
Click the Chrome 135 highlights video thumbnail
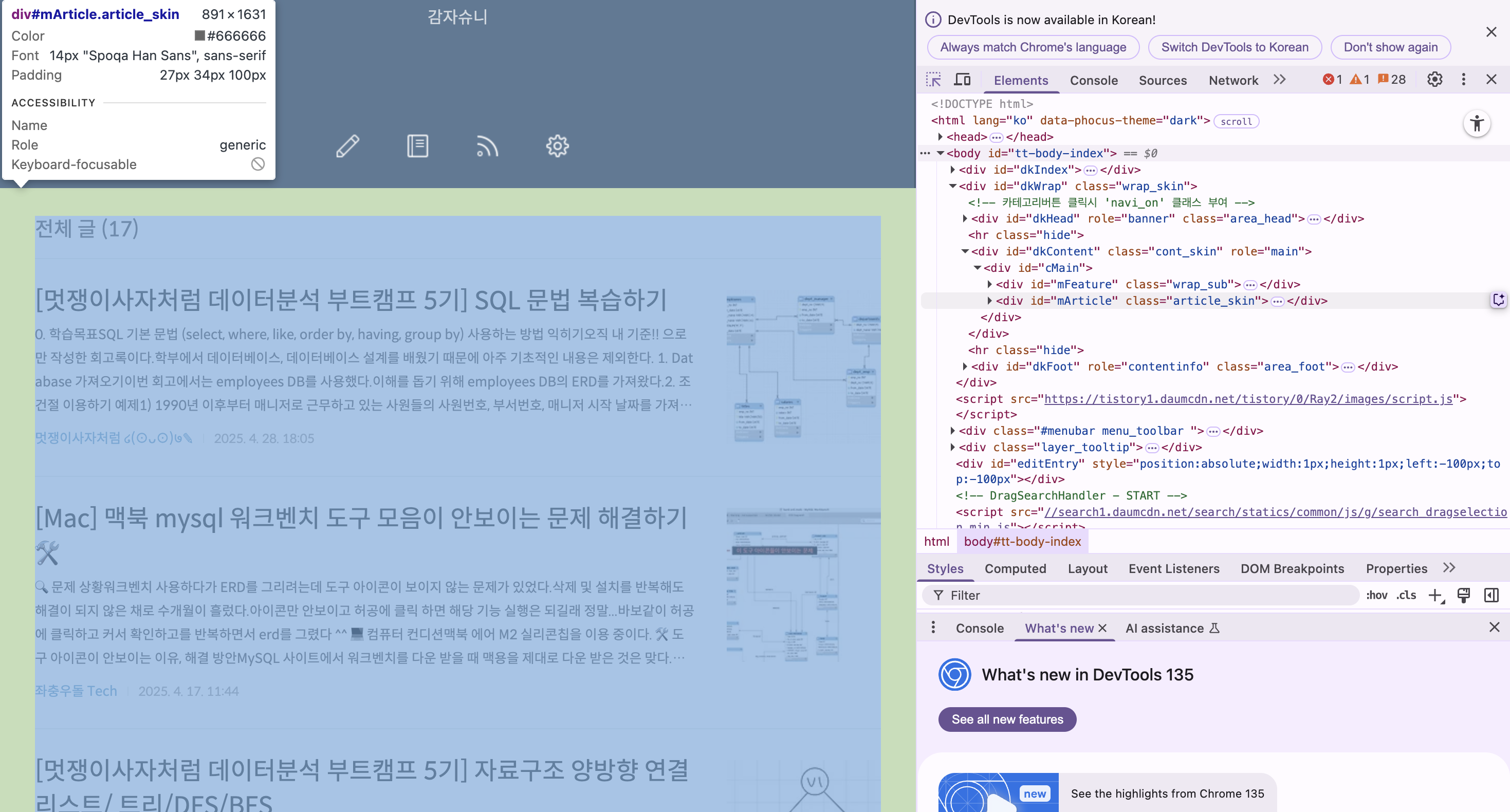[998, 792]
